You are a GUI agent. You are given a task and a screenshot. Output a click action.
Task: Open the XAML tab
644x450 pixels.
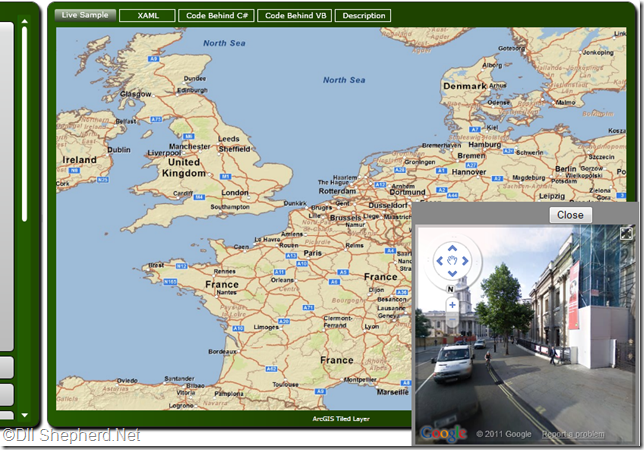click(147, 16)
